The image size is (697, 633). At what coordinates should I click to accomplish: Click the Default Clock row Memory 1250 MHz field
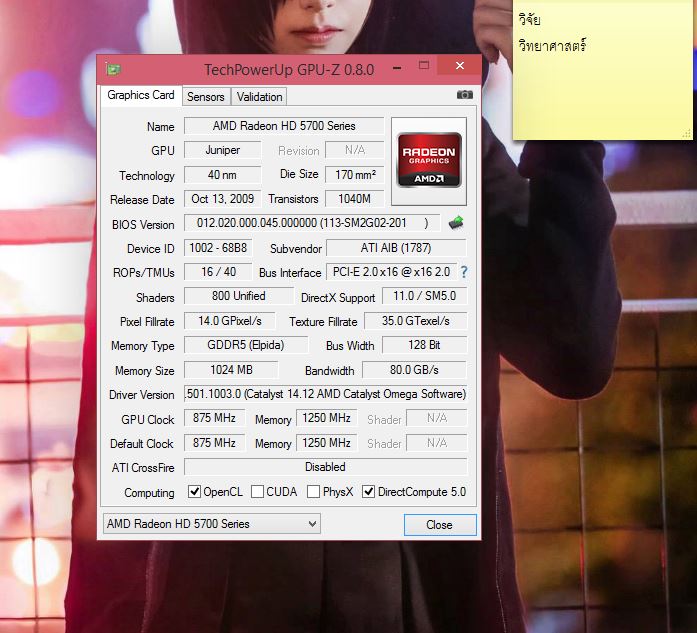coord(327,443)
